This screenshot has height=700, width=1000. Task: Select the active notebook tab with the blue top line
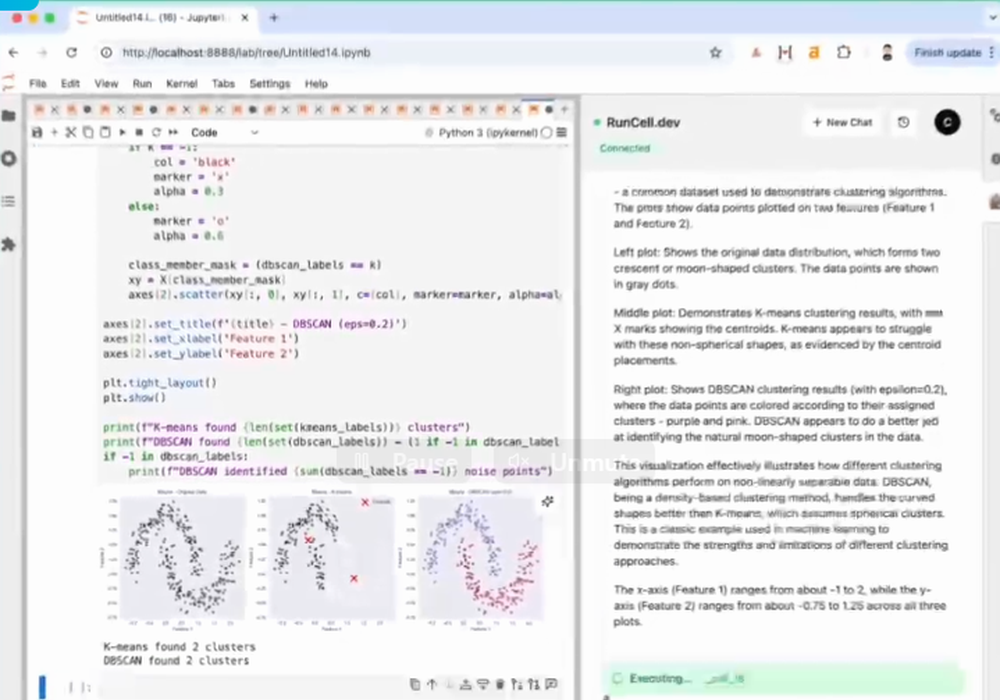click(540, 110)
